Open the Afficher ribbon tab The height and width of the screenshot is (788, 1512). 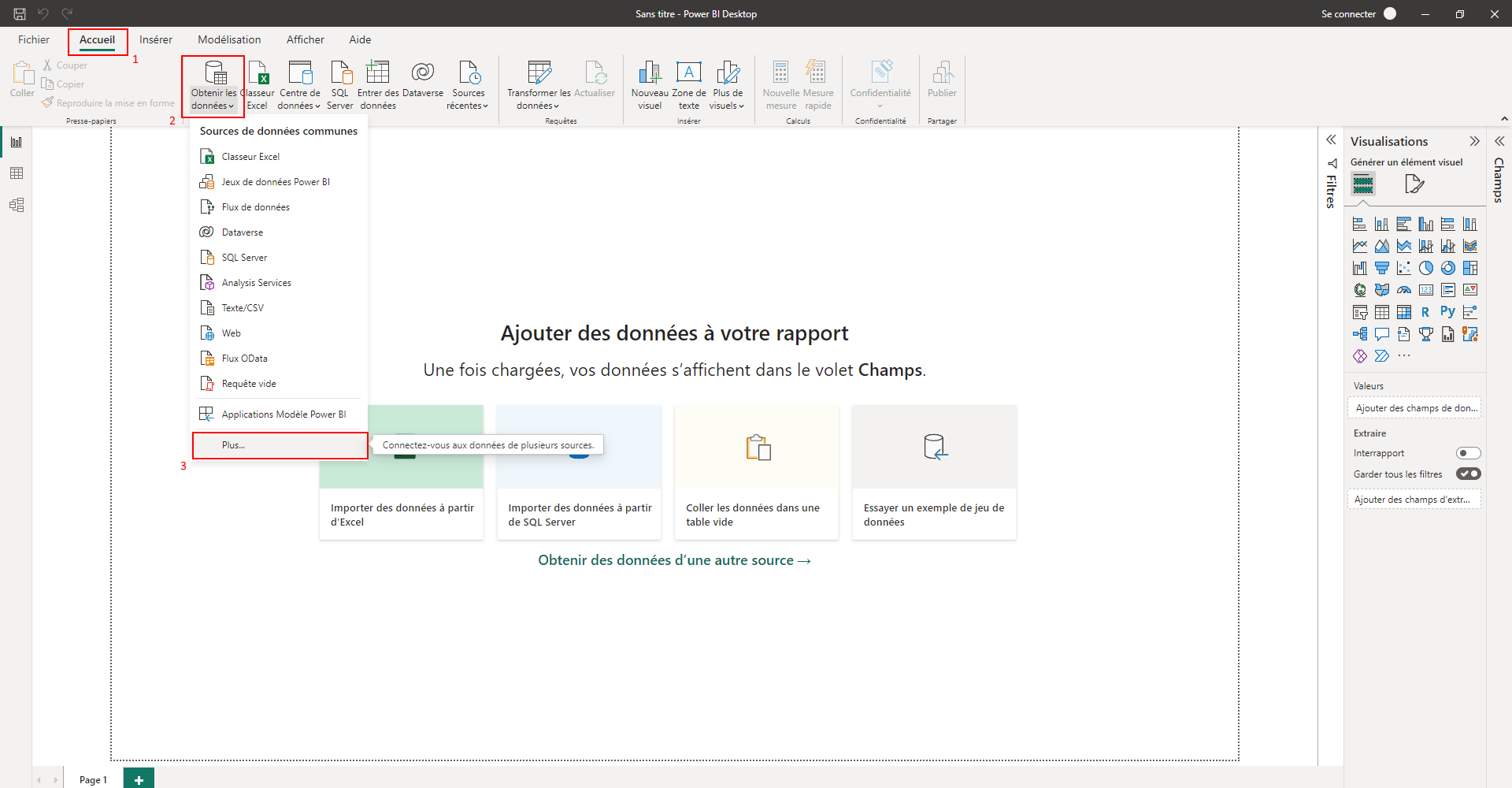pos(306,39)
